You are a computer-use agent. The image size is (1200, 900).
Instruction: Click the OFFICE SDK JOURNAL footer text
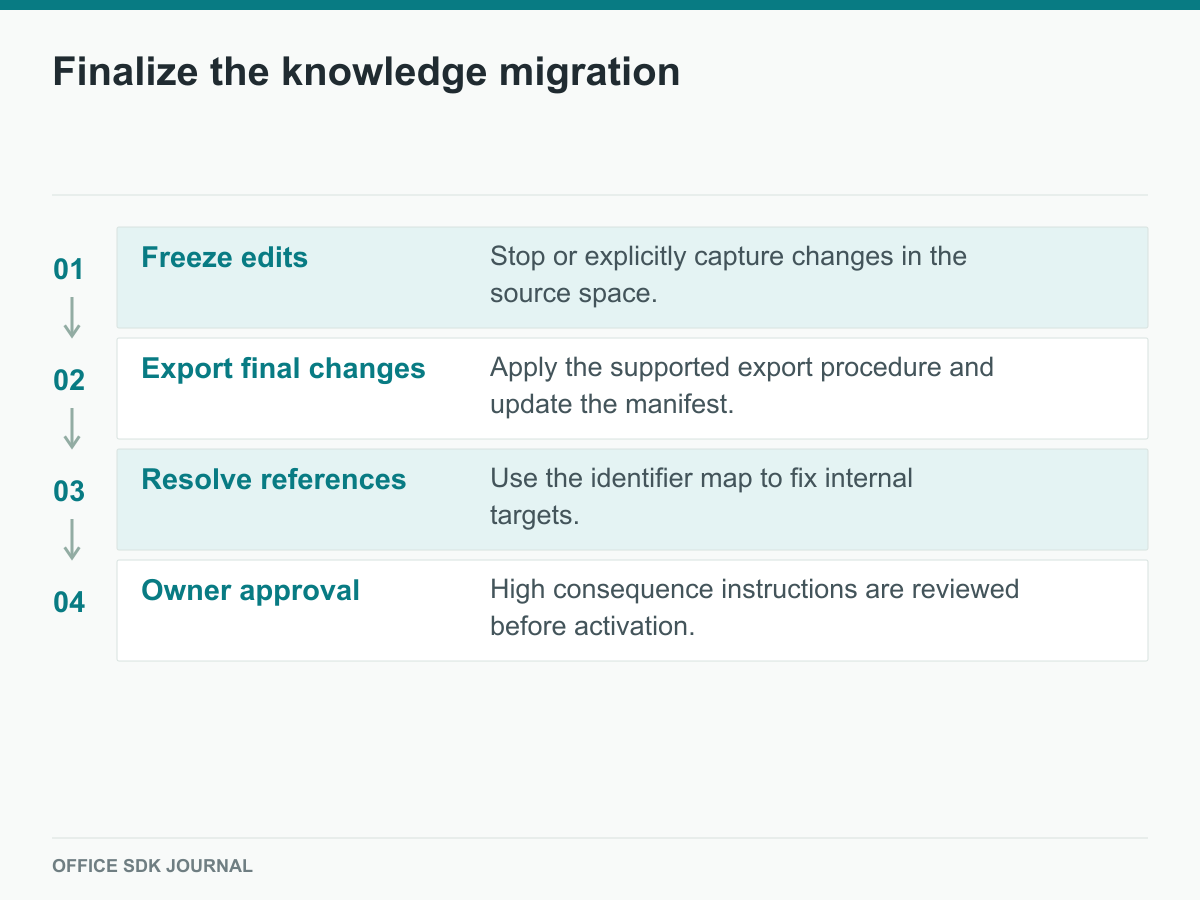(x=152, y=866)
